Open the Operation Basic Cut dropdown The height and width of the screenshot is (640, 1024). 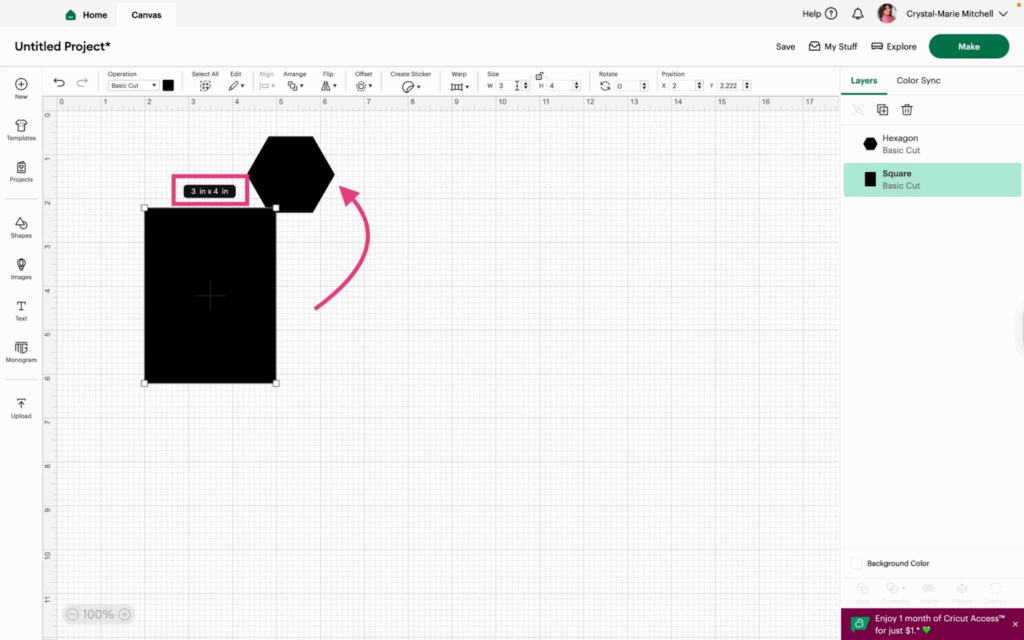click(x=133, y=86)
